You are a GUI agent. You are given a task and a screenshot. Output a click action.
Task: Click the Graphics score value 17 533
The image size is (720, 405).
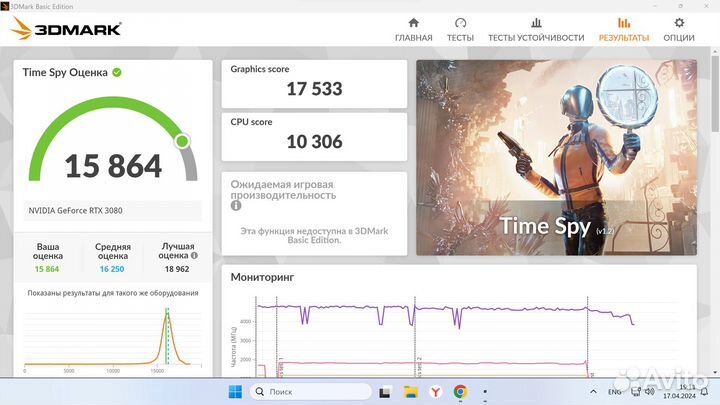(x=315, y=89)
